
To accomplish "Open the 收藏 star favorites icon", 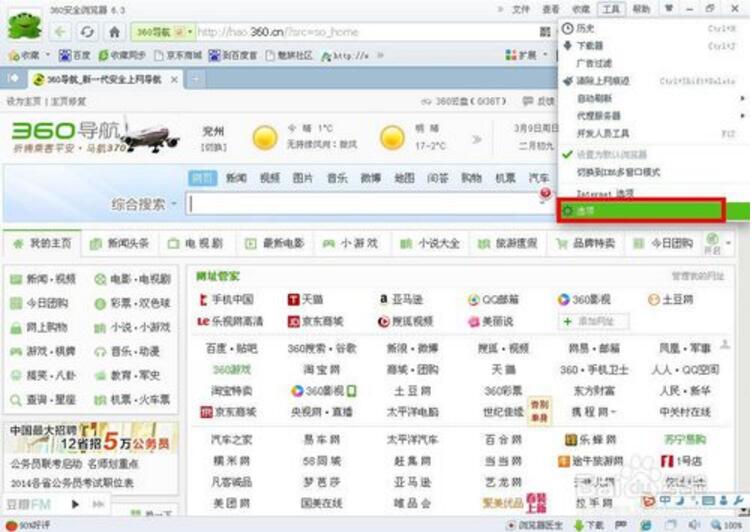I will pos(14,56).
